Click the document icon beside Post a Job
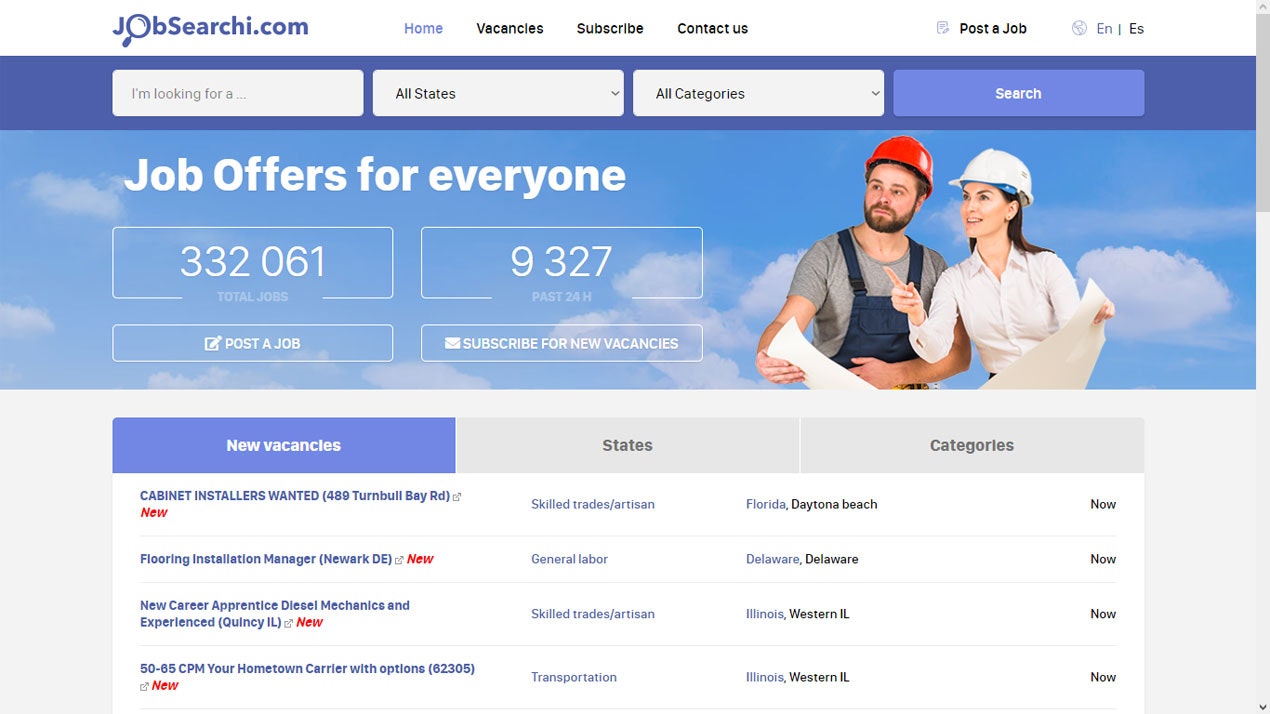 pos(942,28)
